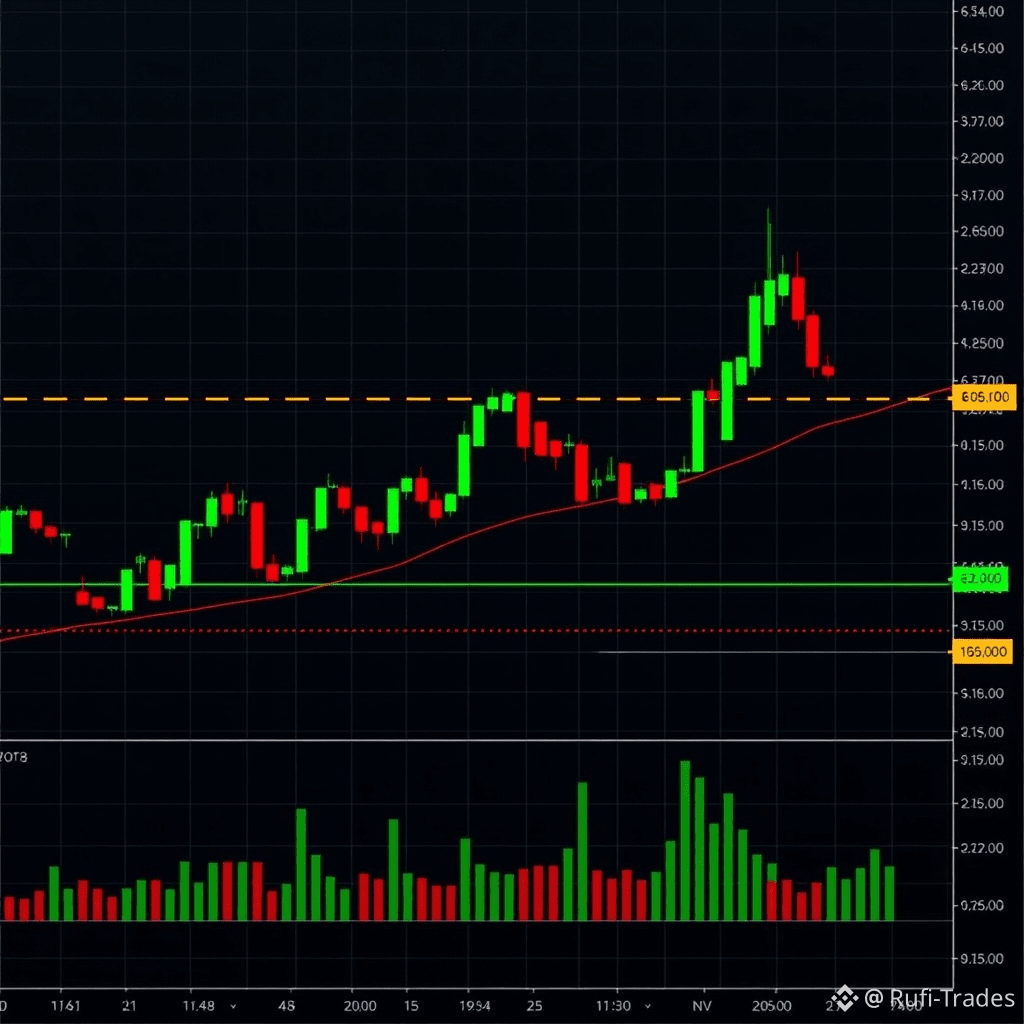The image size is (1024, 1024).
Task: Click the 3.77.00 price axis label
Action: click(x=982, y=121)
